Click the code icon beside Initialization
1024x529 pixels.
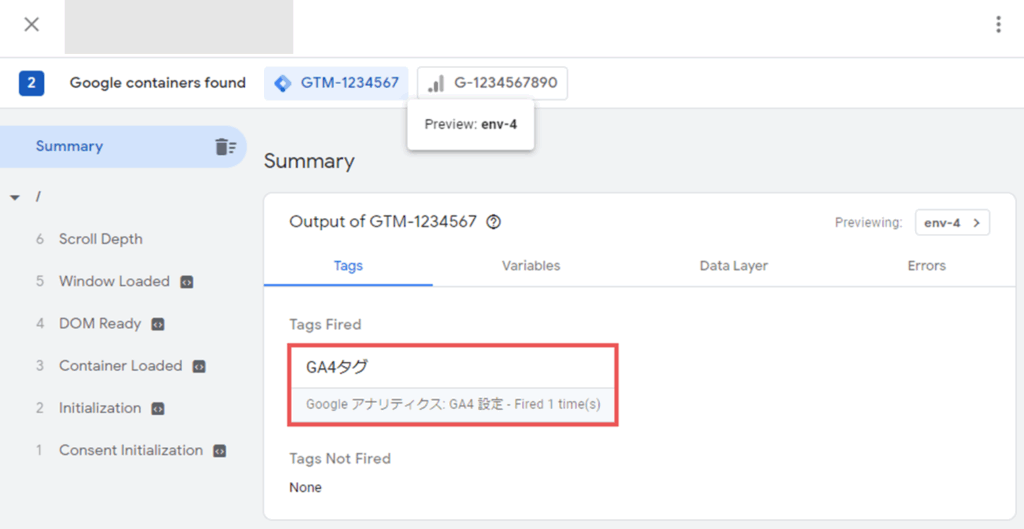157,409
